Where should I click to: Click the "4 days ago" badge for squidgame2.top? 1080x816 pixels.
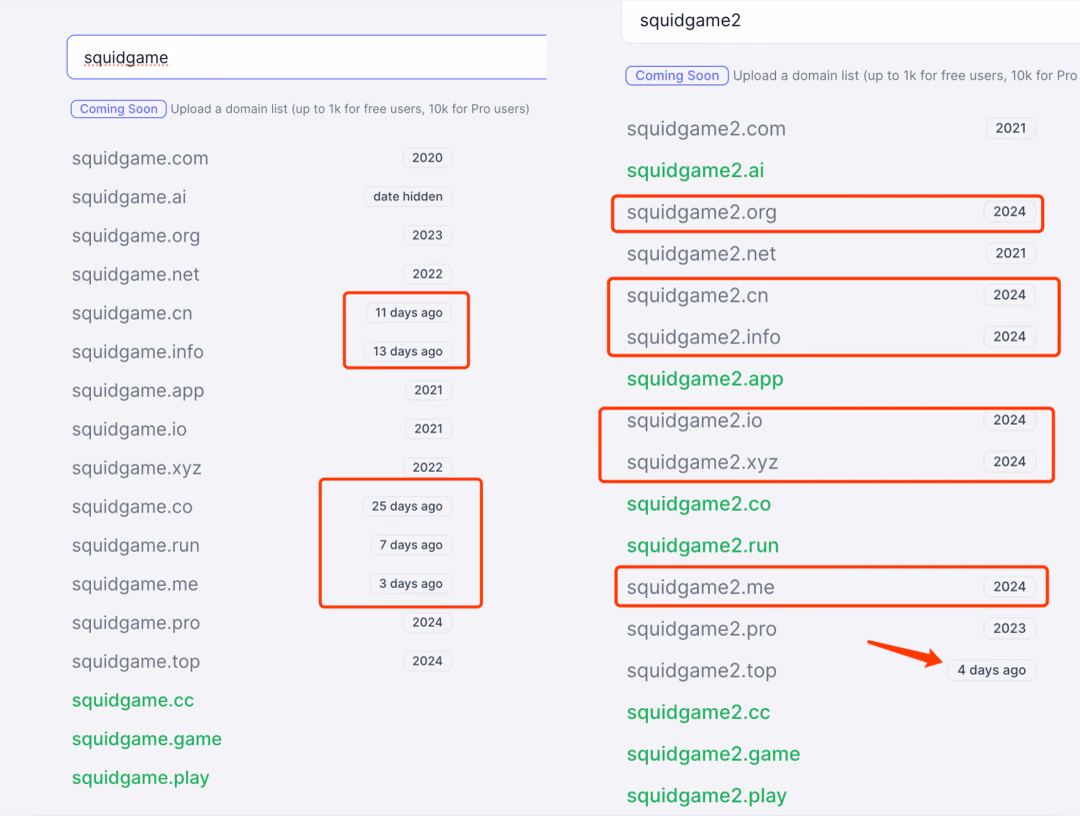coord(991,670)
